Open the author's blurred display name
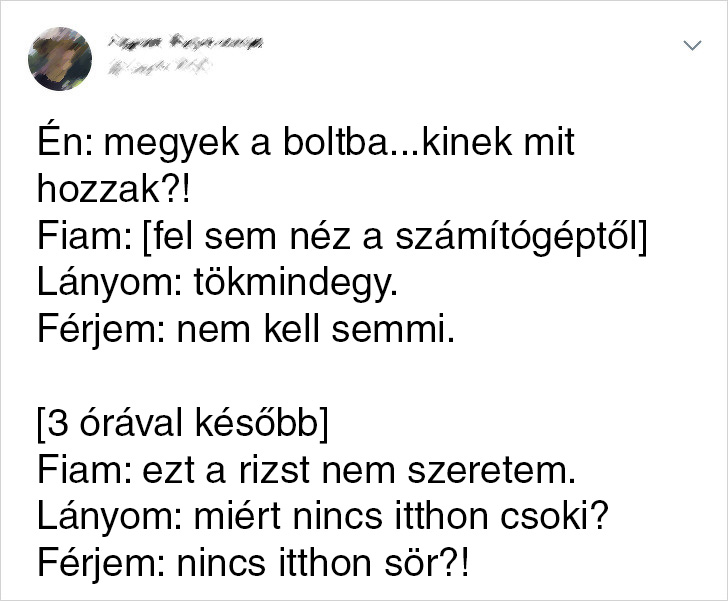Image resolution: width=728 pixels, height=601 pixels. (x=186, y=42)
